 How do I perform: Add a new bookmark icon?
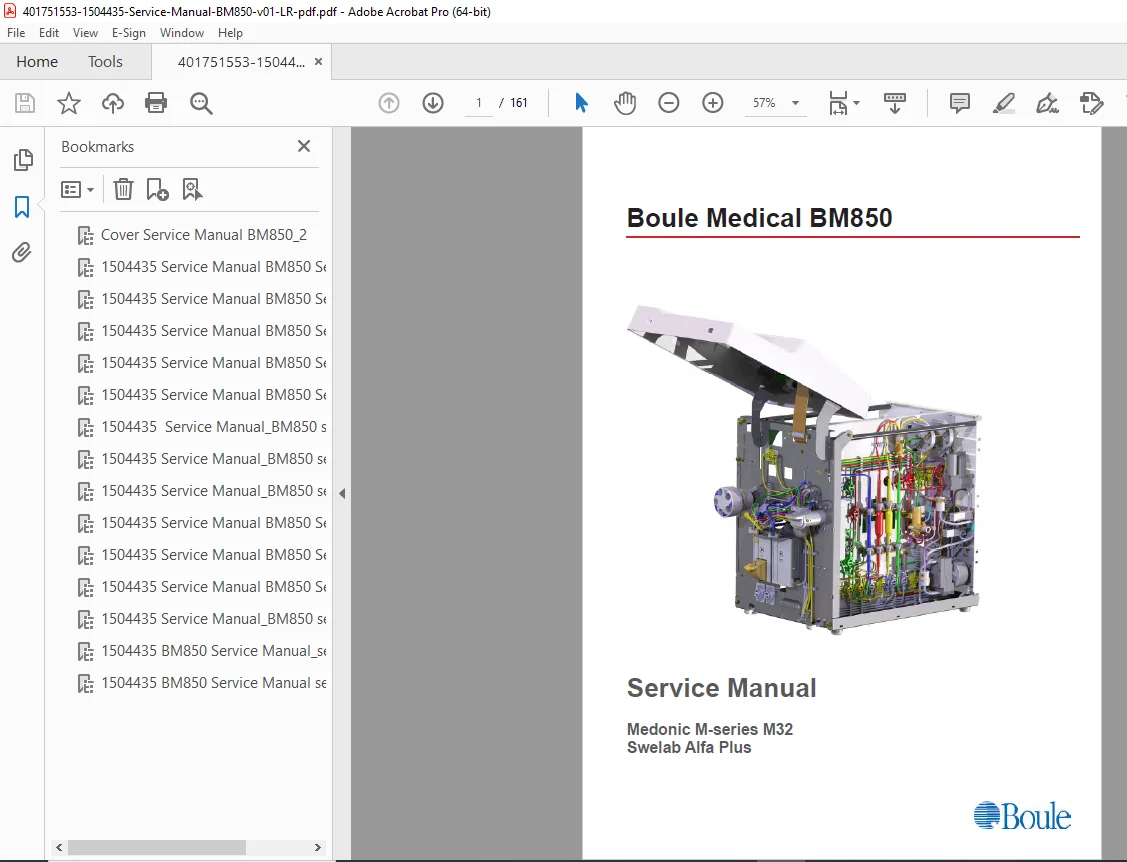pos(157,189)
